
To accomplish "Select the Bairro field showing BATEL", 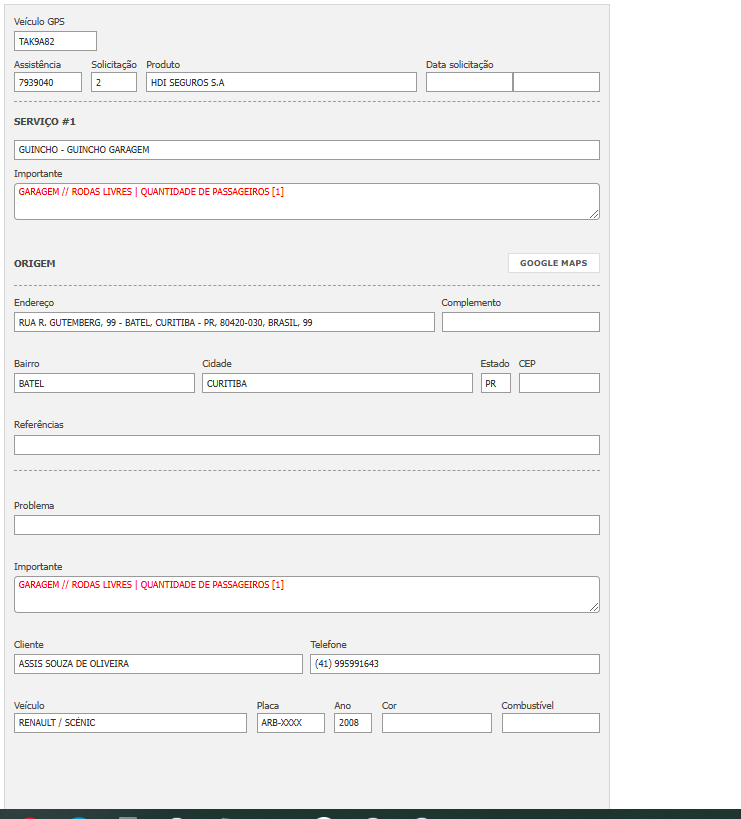I will pyautogui.click(x=104, y=383).
